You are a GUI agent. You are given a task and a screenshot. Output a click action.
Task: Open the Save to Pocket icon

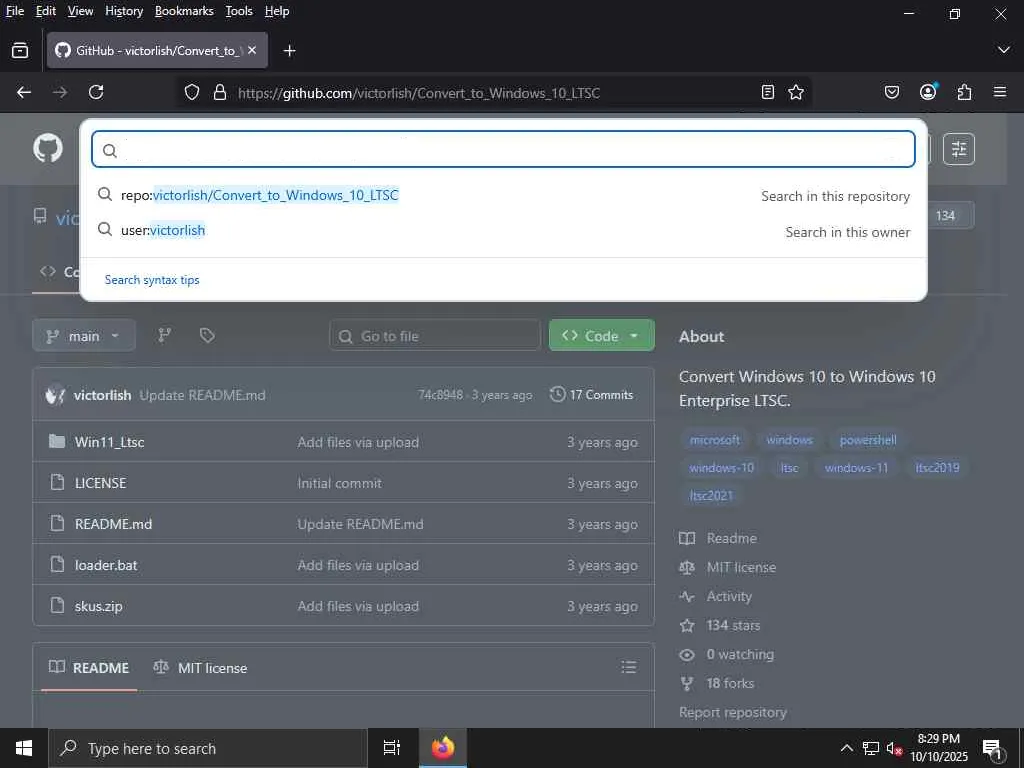891,93
